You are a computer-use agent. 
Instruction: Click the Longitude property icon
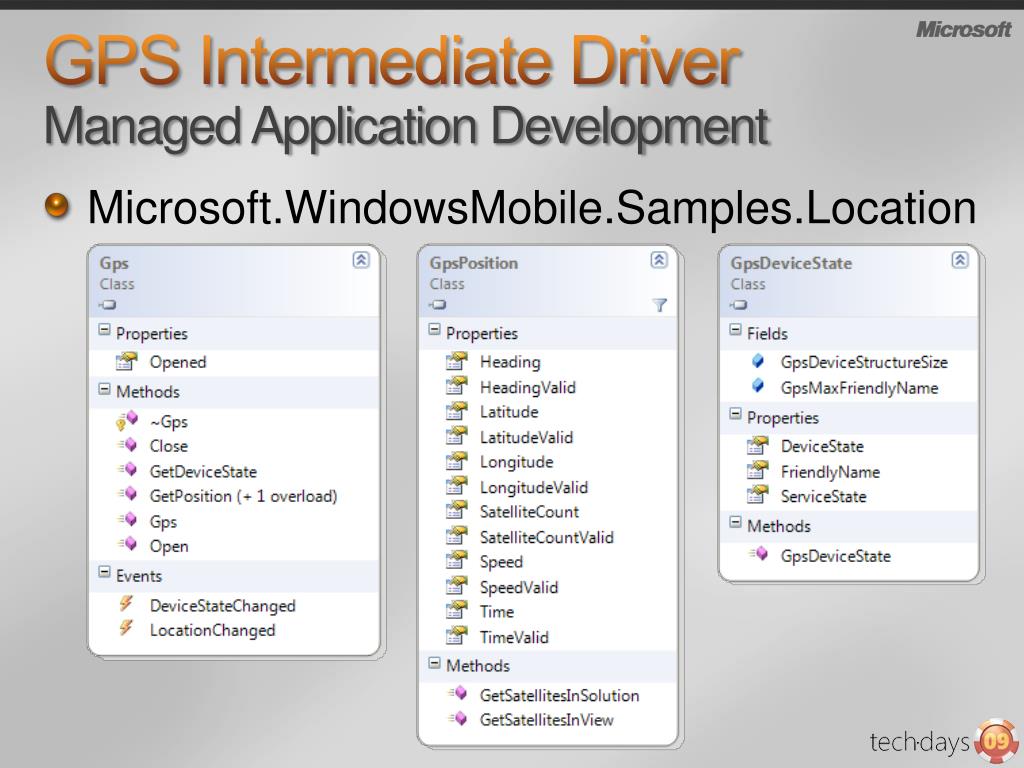[x=457, y=461]
